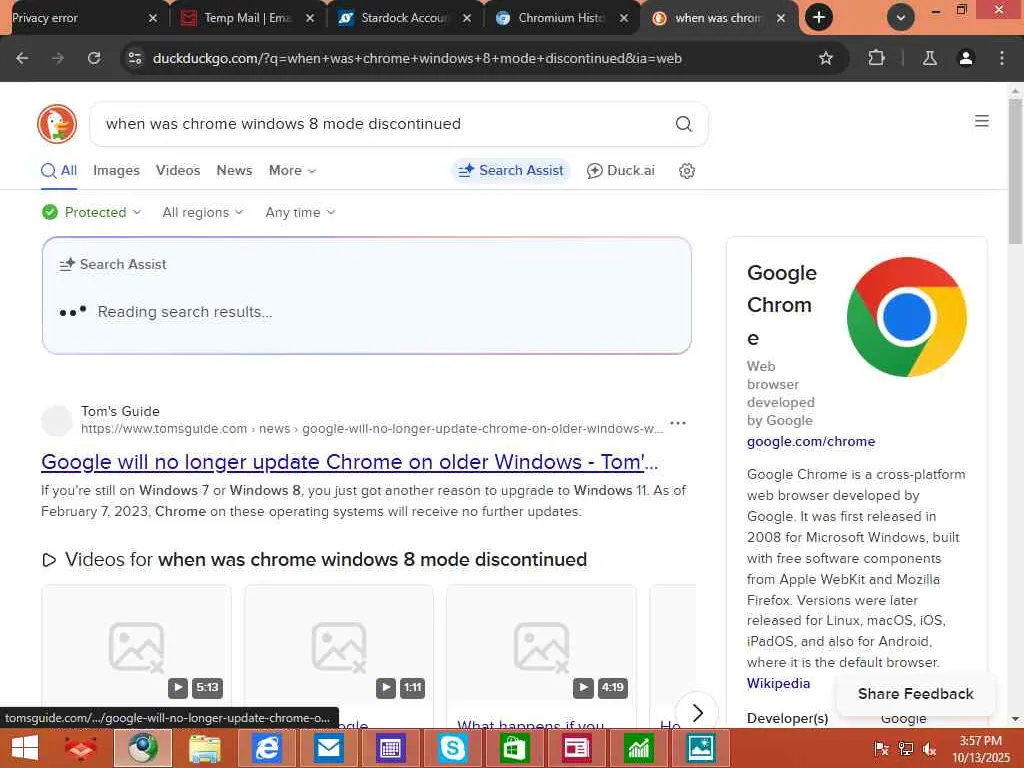The image size is (1024, 768).
Task: Click the page vertical scrollbar thumb
Action: tap(1015, 171)
